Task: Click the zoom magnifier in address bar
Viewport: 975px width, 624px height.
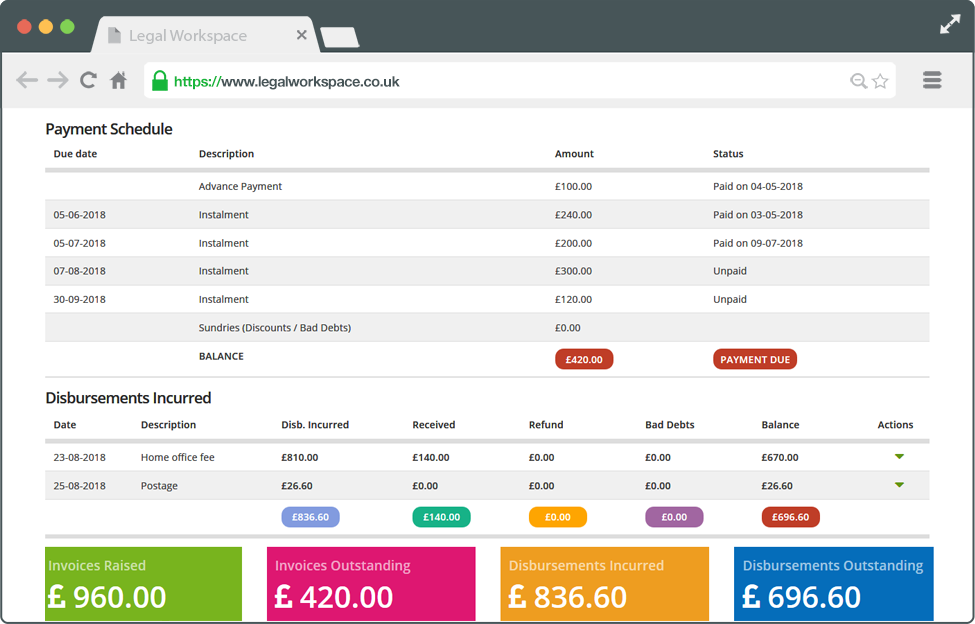Action: (x=859, y=81)
